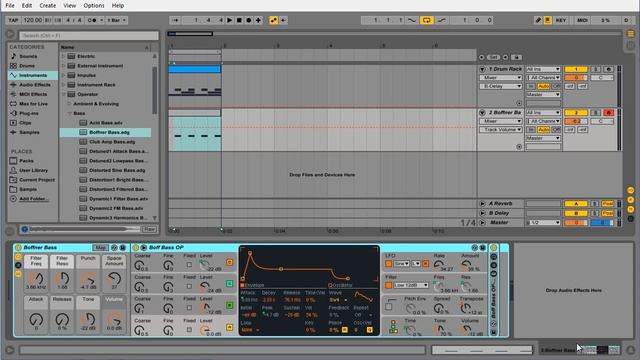Toggle the top oscillator's orange activator
The width and height of the screenshot is (640, 360).
pos(229,262)
